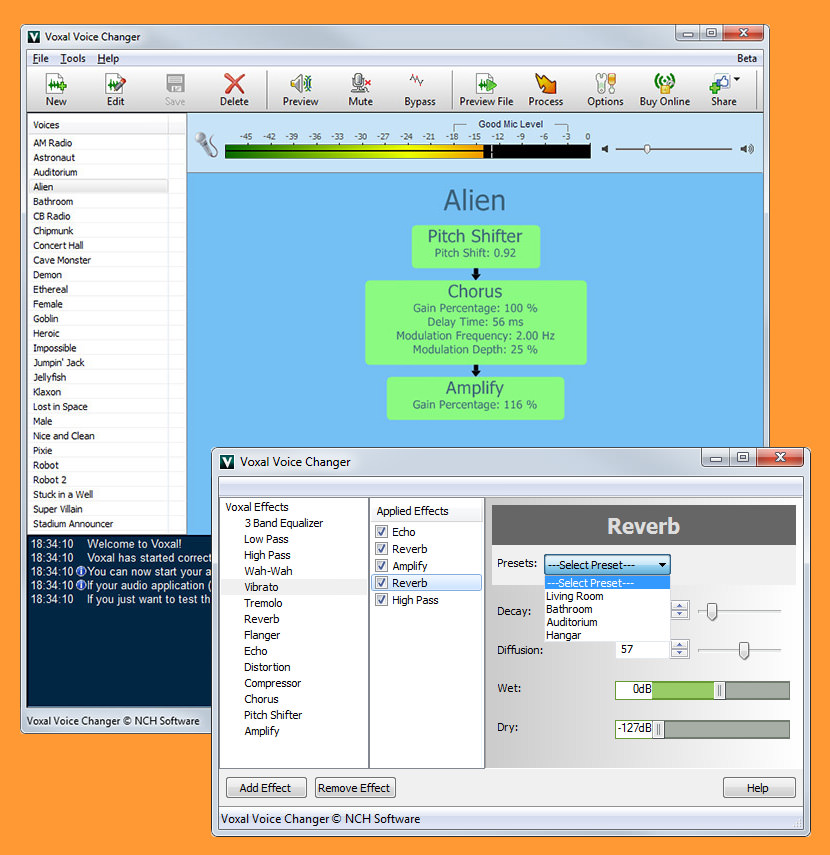Image resolution: width=830 pixels, height=855 pixels.
Task: Click the Amplify effect block
Action: (x=475, y=398)
